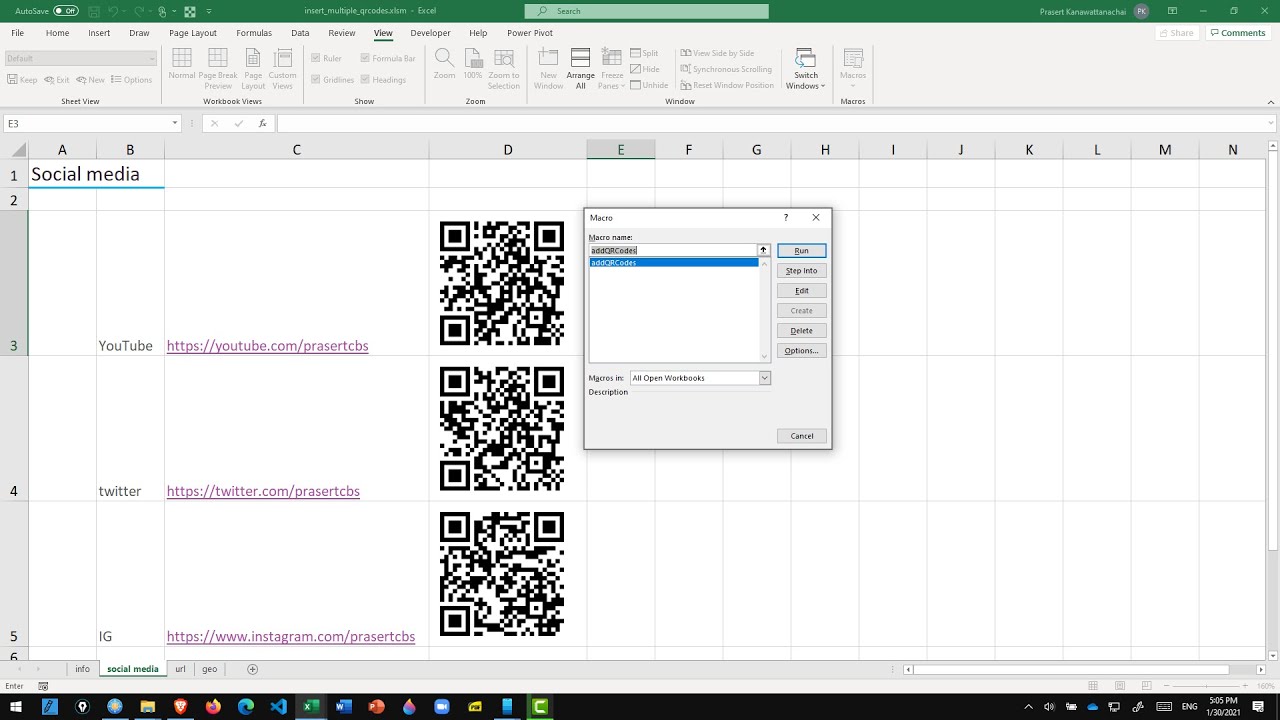Viewport: 1280px width, 720px height.
Task: Toggle the Formula Bar checkbox
Action: pyautogui.click(x=365, y=58)
